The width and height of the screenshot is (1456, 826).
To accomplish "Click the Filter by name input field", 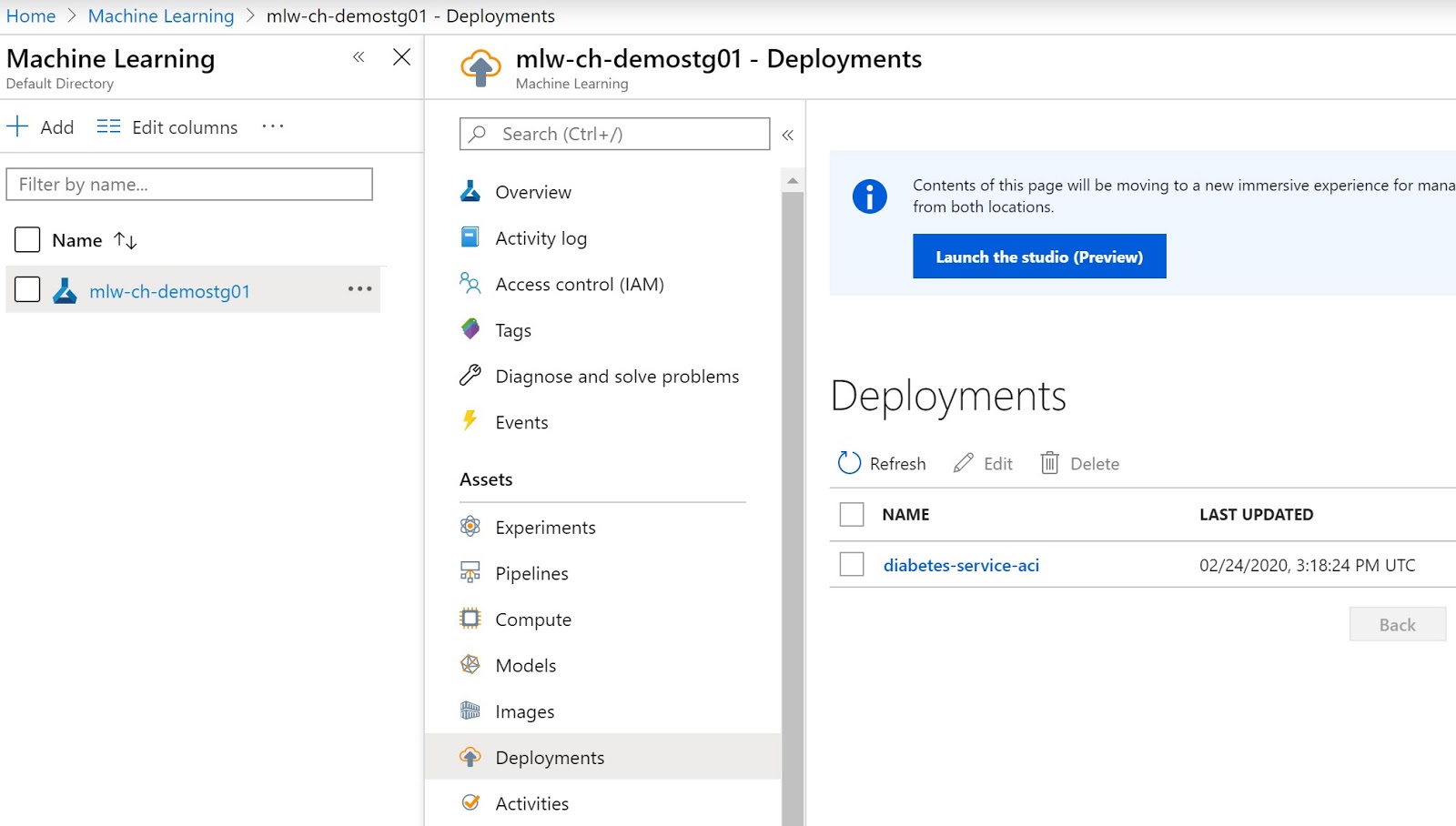I will (x=189, y=184).
